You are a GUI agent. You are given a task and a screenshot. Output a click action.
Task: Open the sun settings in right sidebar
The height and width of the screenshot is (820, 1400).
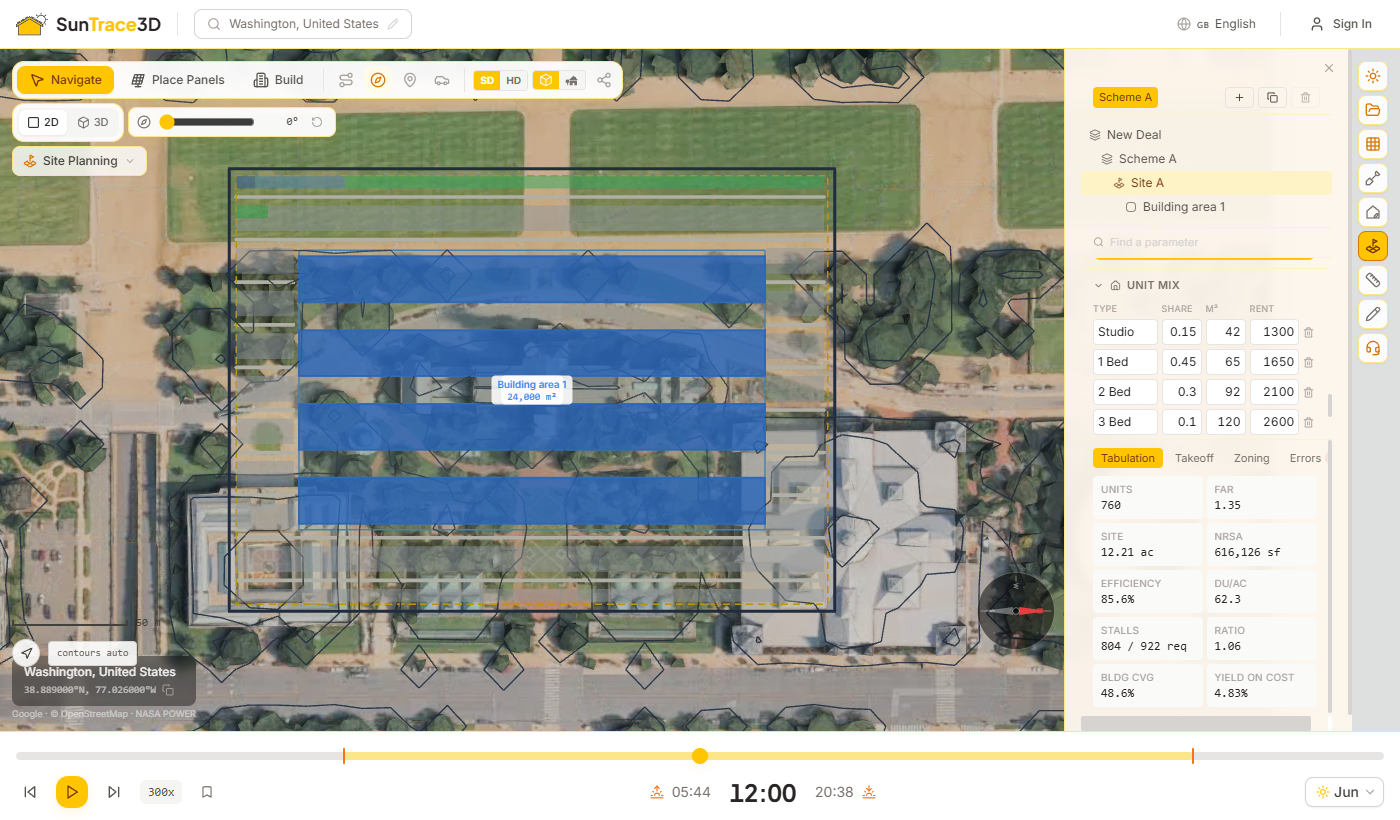1373,76
